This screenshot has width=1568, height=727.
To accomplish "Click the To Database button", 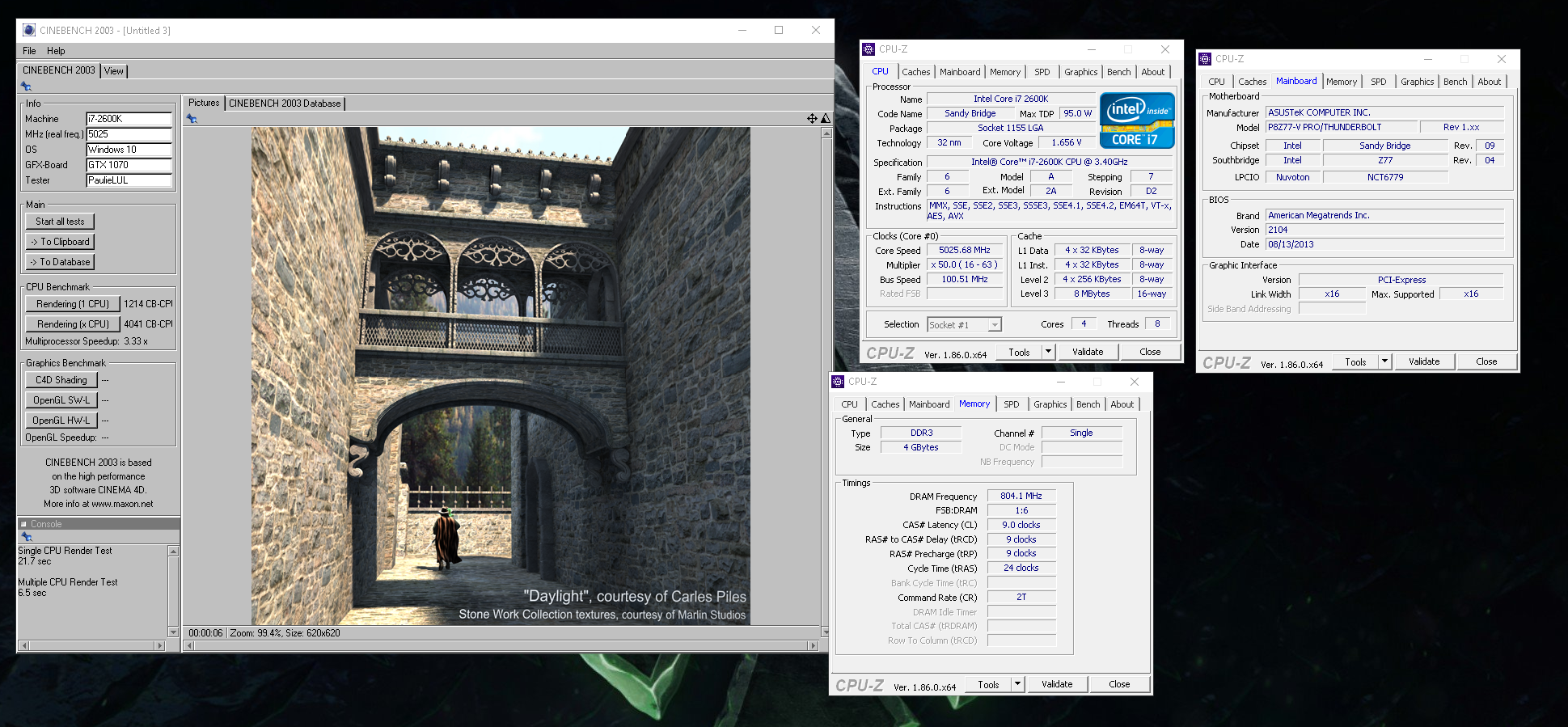I will [60, 262].
